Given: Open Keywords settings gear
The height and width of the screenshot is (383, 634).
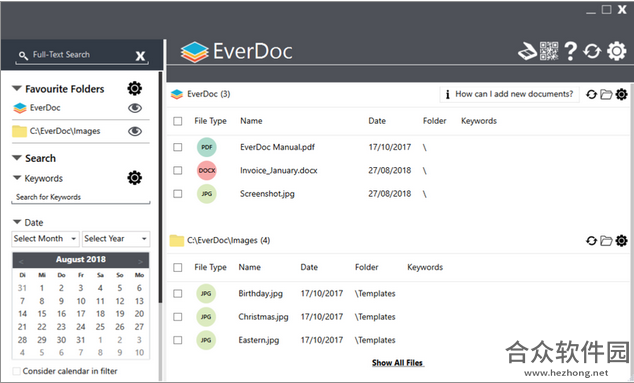Looking at the screenshot, I should 135,178.
